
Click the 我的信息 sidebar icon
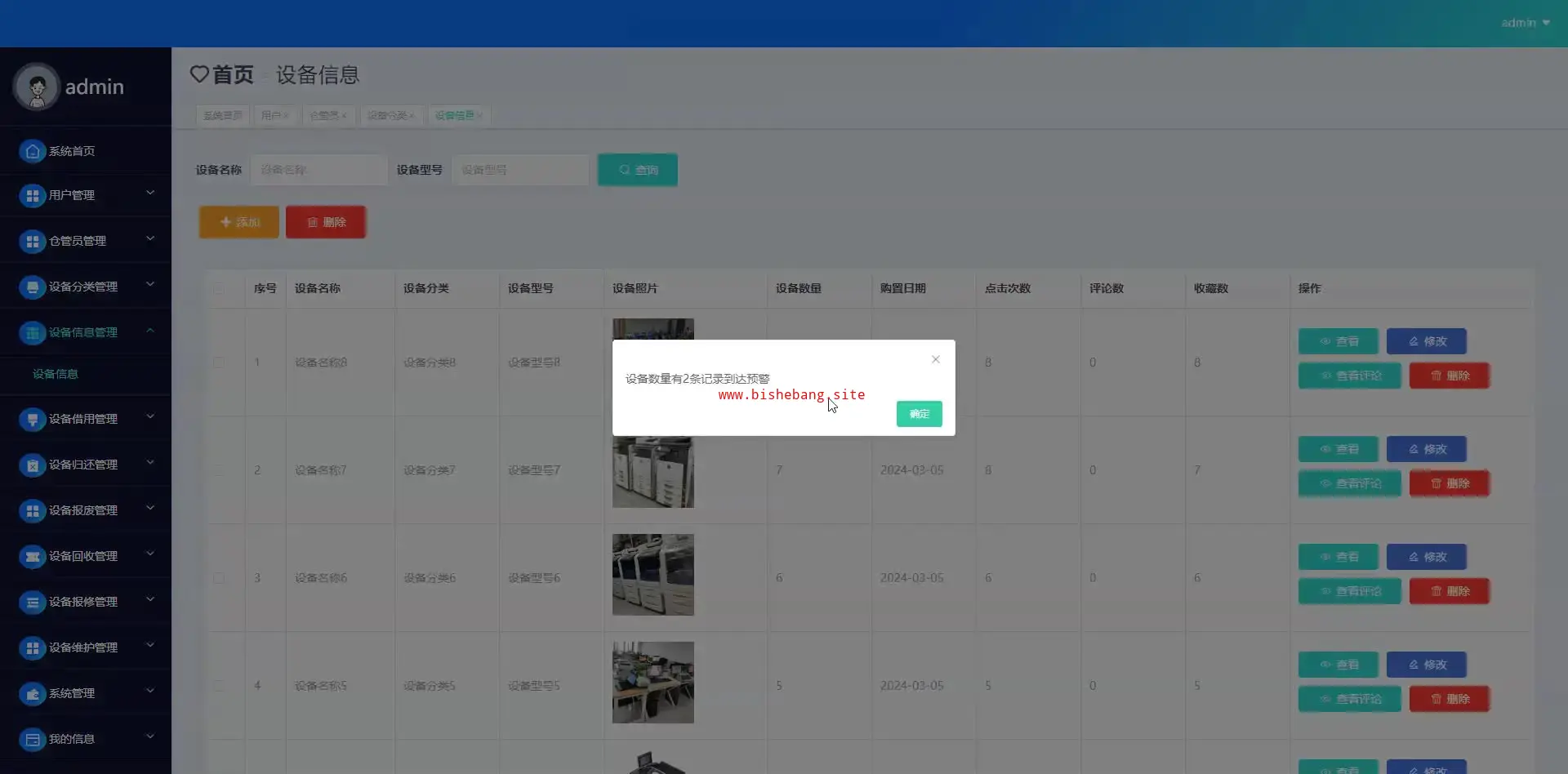point(32,740)
